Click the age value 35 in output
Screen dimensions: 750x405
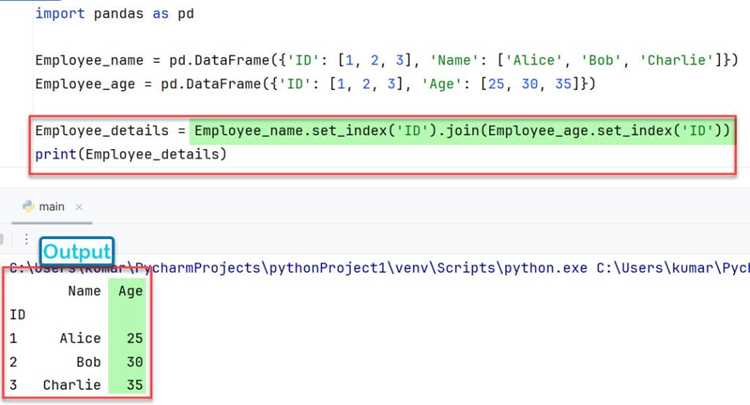tap(135, 385)
